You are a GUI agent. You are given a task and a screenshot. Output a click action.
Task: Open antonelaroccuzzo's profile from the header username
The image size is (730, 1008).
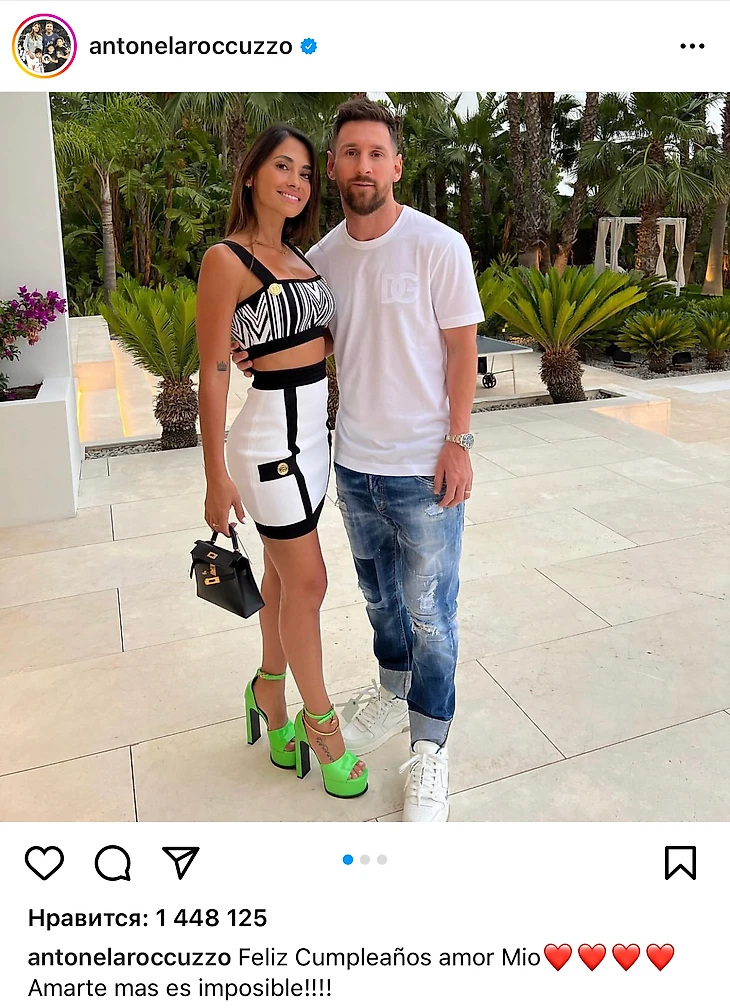pos(190,46)
